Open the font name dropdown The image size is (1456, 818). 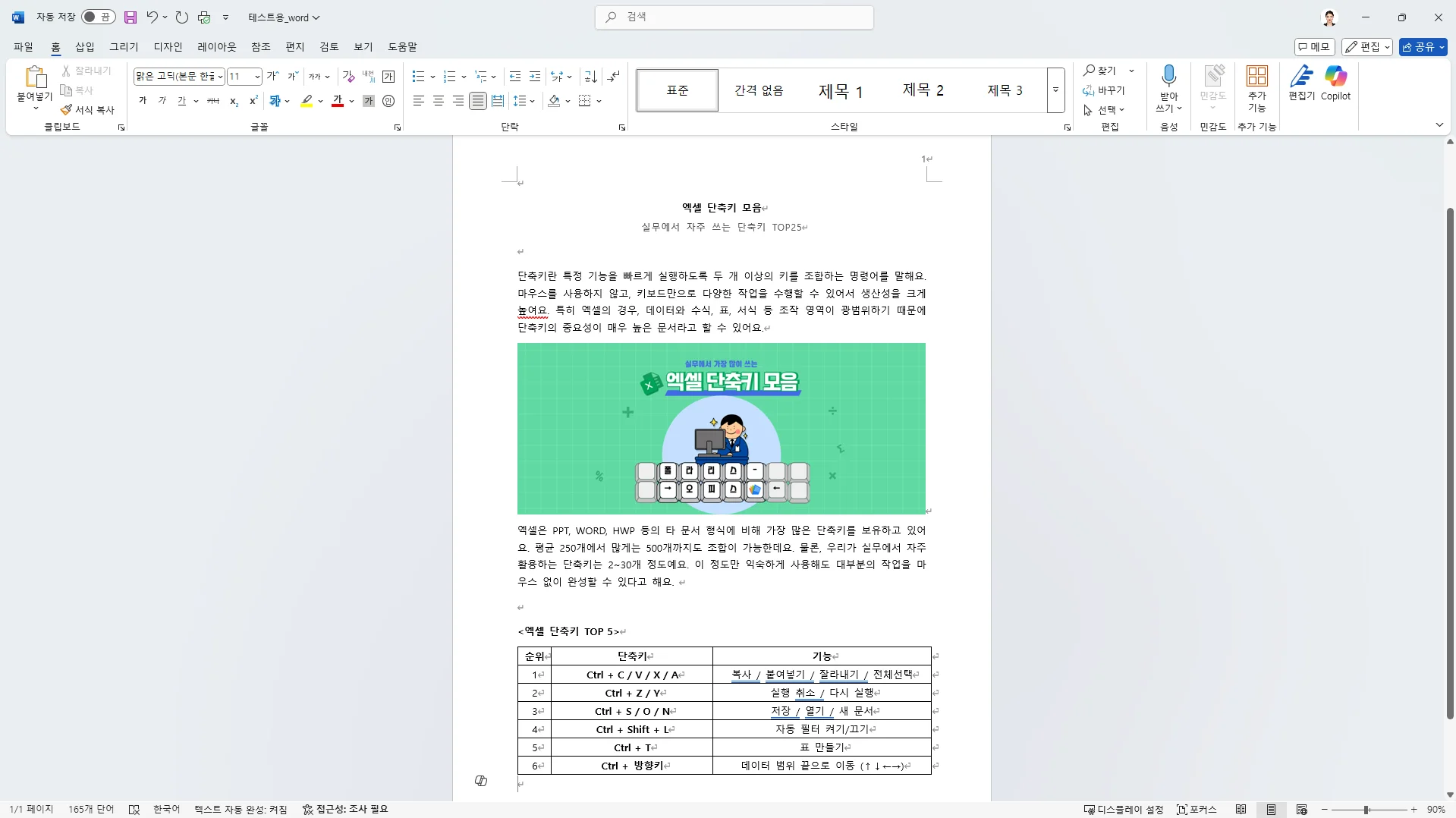[219, 76]
